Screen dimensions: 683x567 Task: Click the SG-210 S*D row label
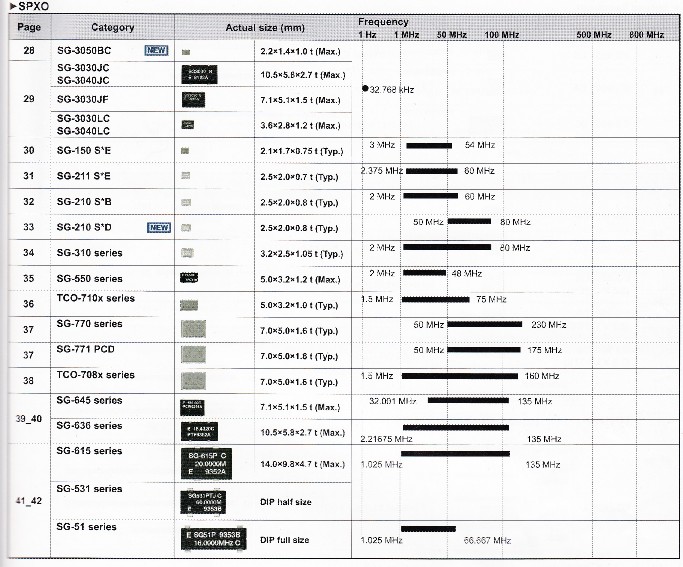click(84, 227)
